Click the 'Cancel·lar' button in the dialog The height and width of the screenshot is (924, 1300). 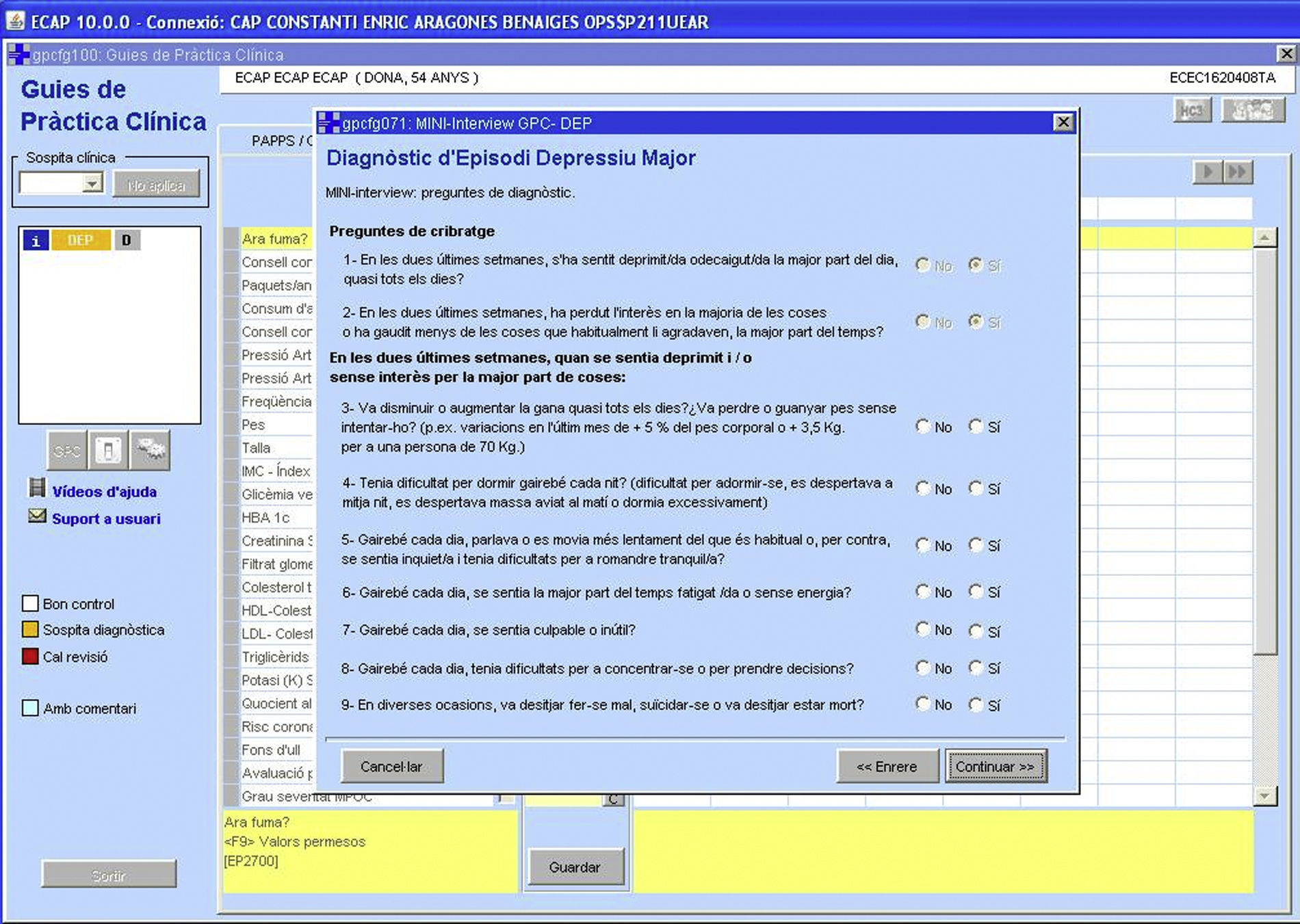(x=391, y=767)
